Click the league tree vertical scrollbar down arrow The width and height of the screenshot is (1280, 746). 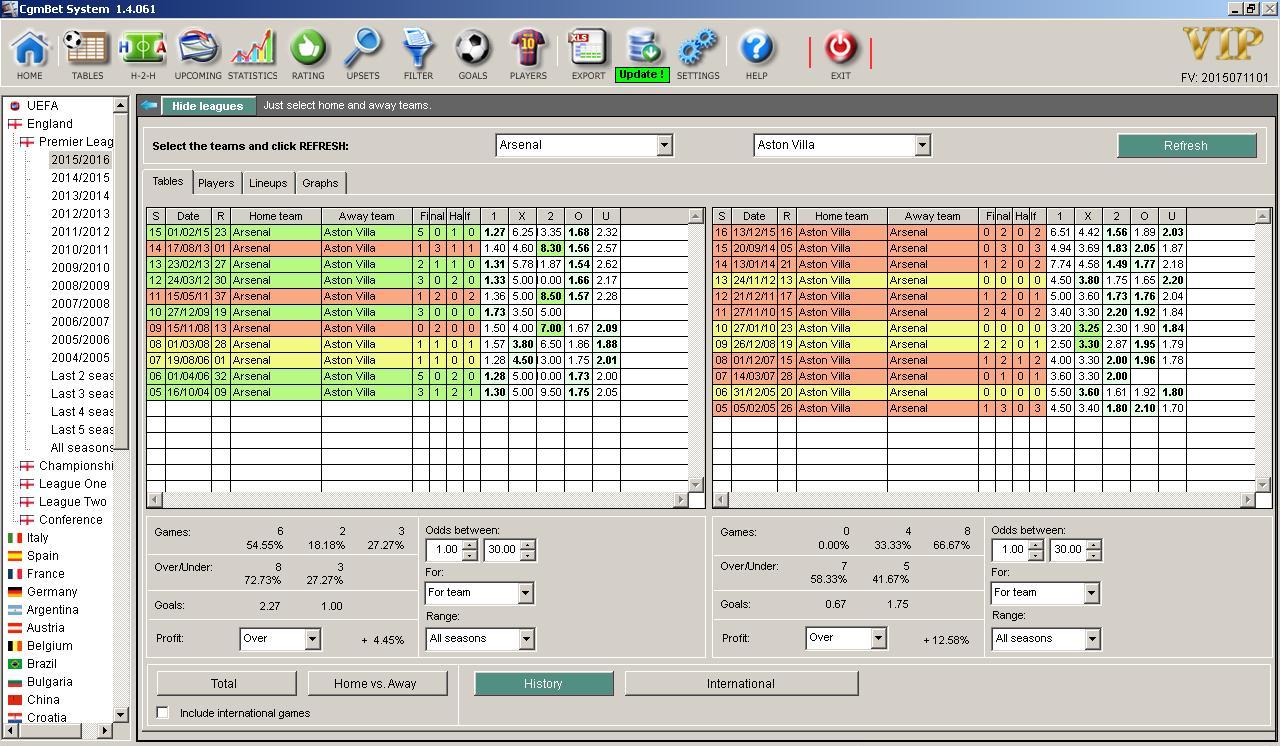[121, 714]
